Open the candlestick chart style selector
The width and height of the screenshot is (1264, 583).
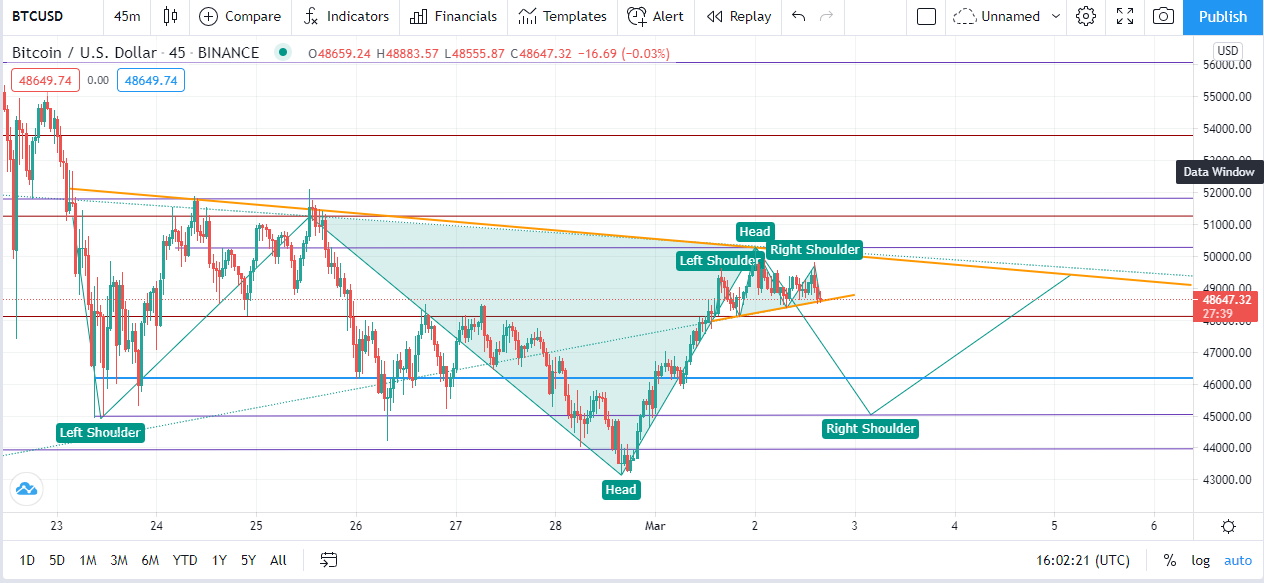171,16
